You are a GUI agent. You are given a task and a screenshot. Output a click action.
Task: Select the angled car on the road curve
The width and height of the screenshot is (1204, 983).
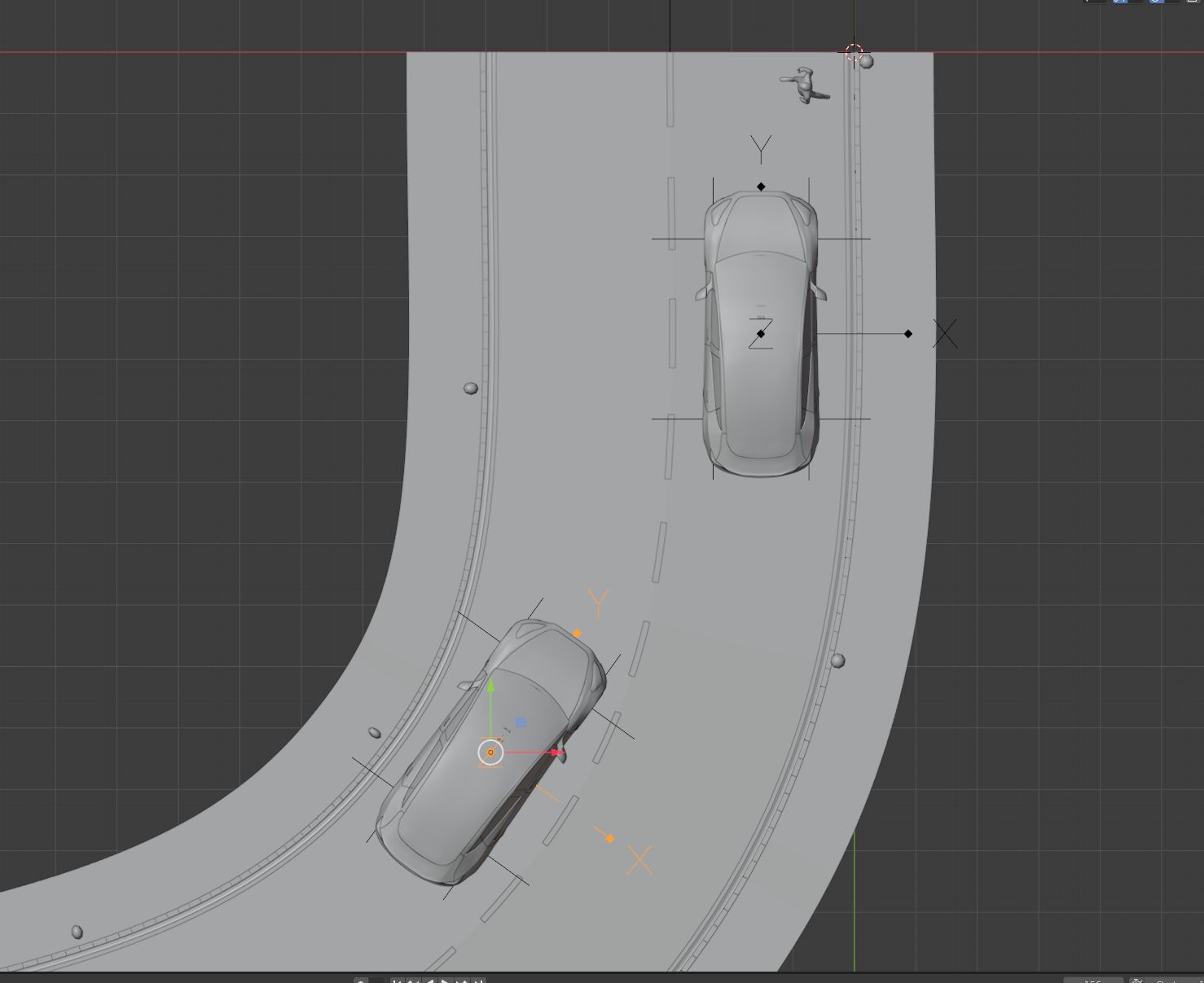point(491,753)
